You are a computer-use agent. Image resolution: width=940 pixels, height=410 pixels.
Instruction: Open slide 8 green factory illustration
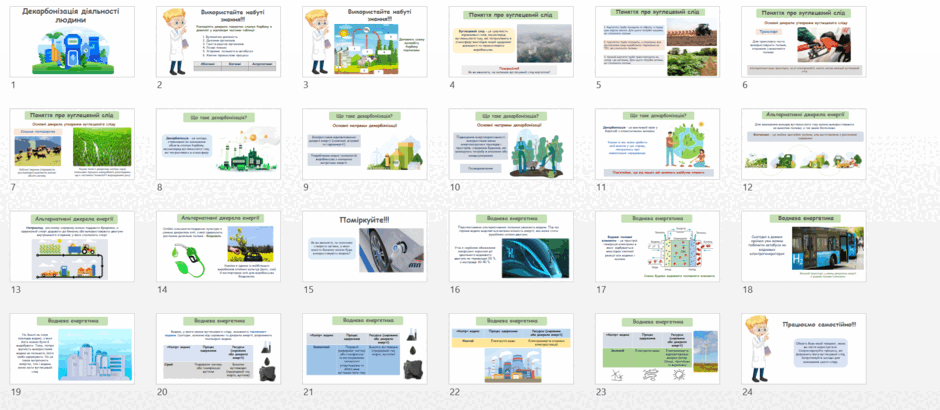click(218, 144)
